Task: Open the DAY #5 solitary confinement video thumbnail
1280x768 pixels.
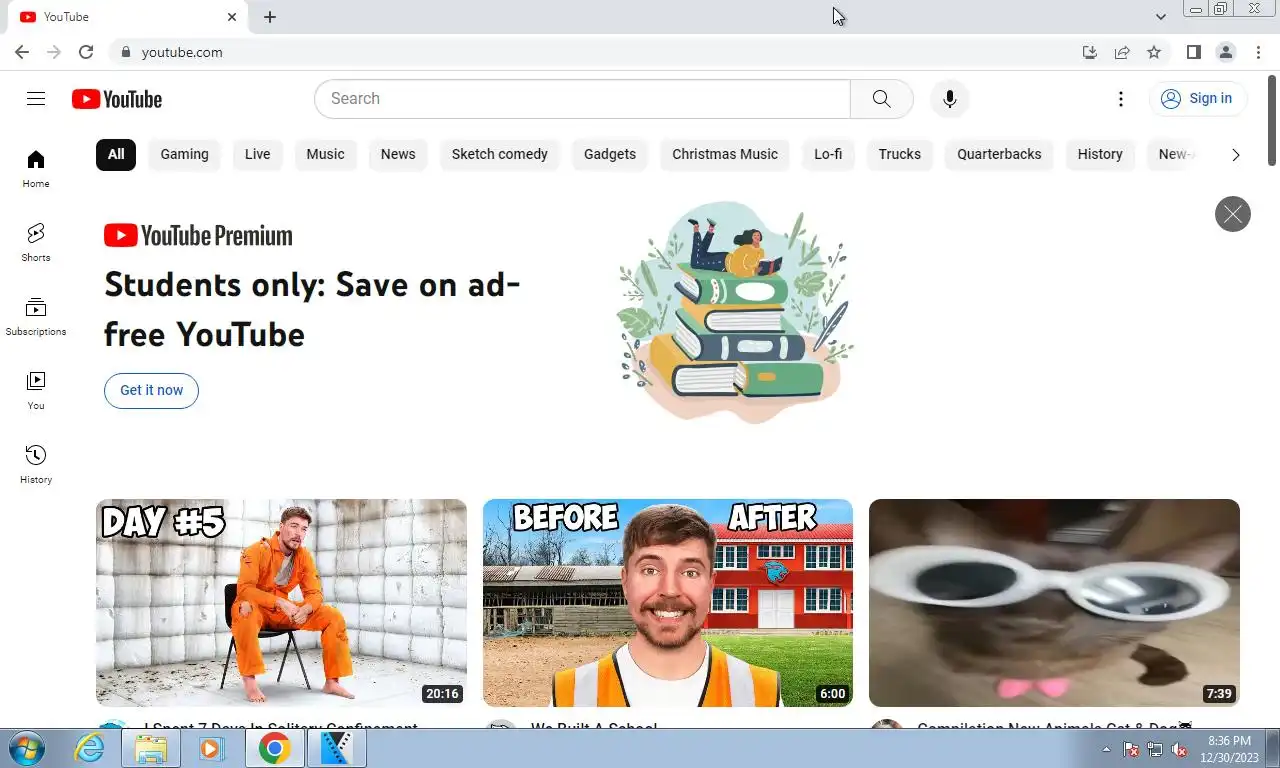Action: (281, 603)
